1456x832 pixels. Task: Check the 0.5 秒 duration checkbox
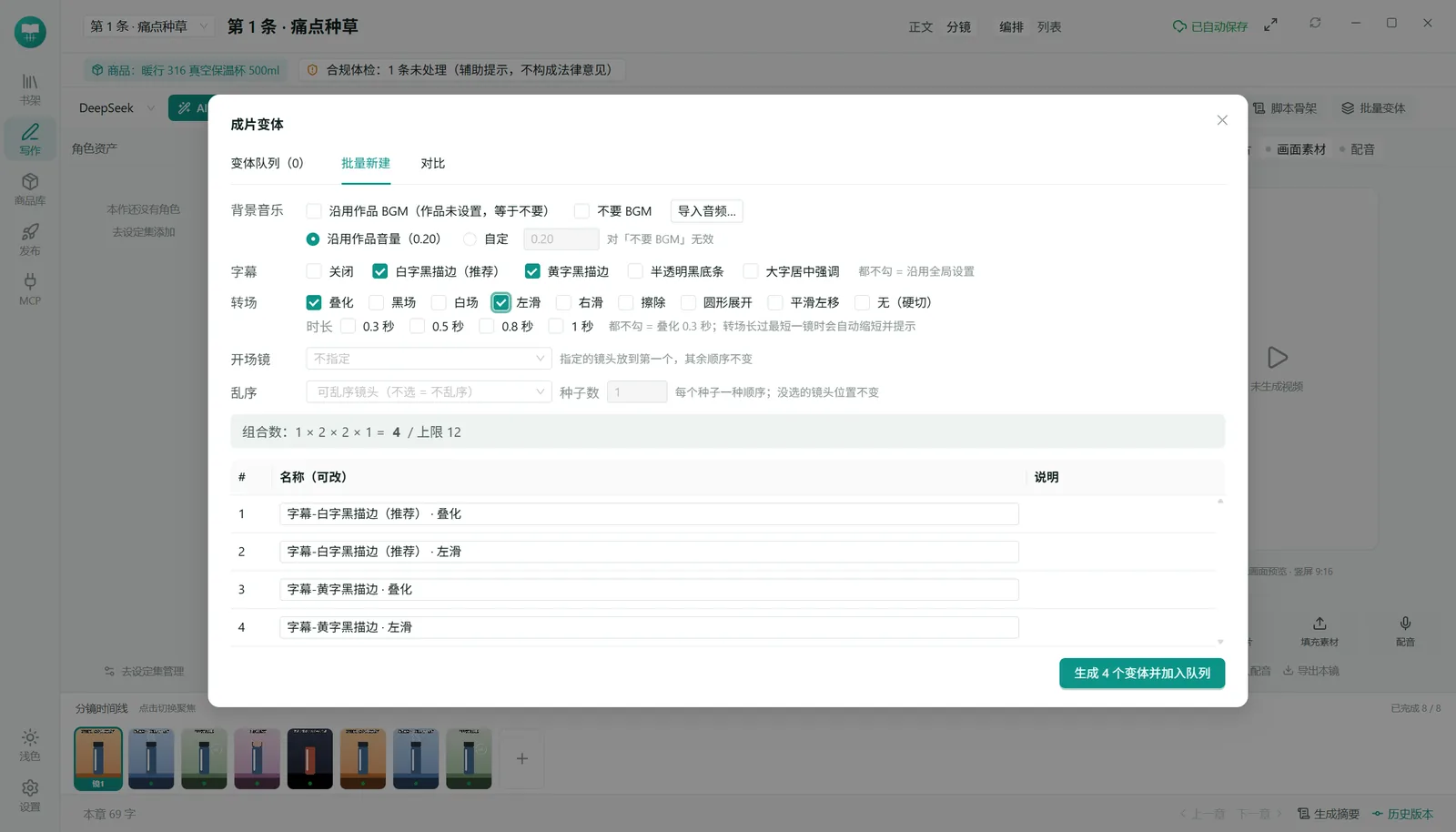418,326
